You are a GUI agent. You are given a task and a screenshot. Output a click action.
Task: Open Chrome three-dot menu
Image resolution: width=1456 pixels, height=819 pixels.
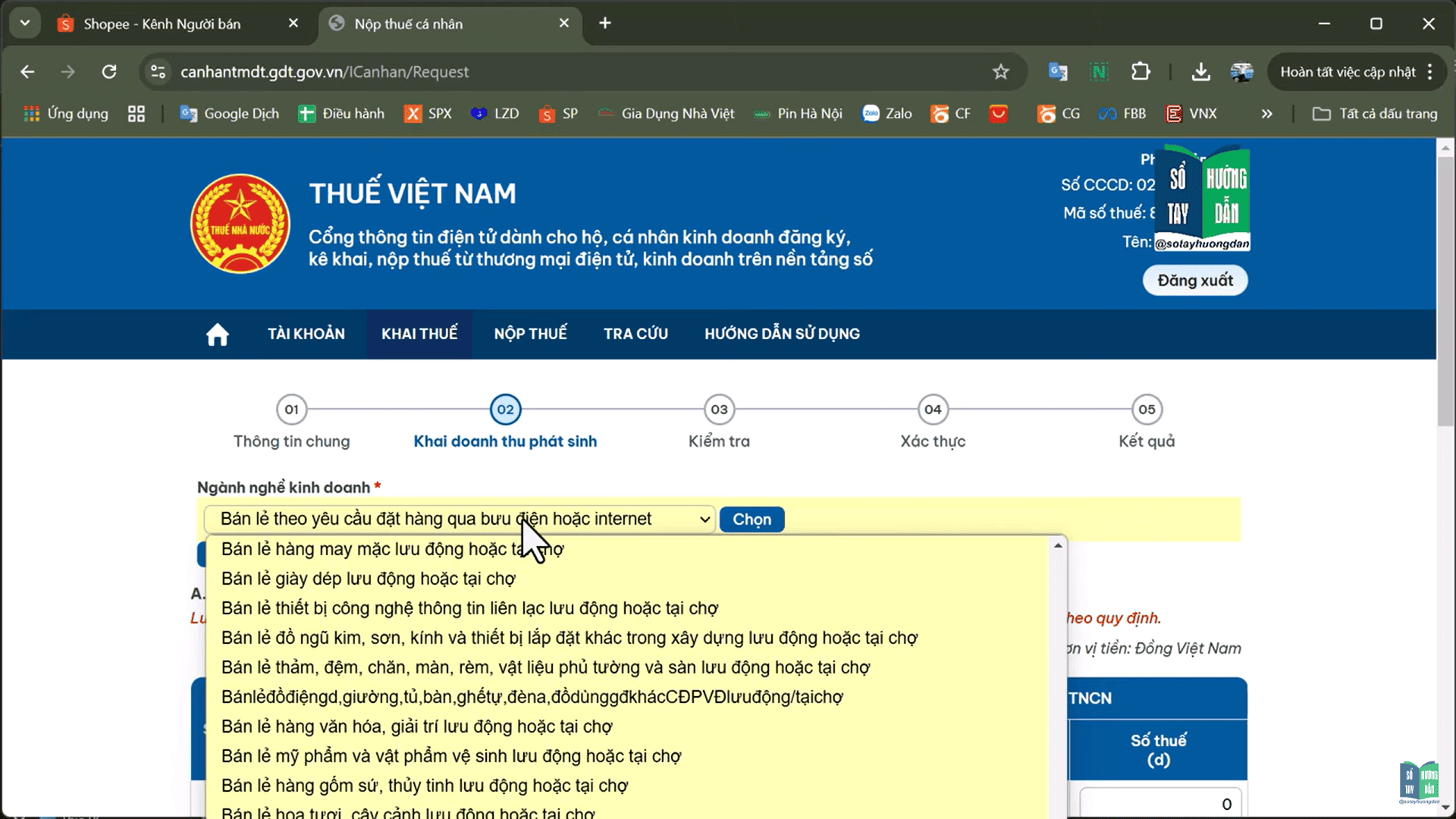pyautogui.click(x=1430, y=72)
